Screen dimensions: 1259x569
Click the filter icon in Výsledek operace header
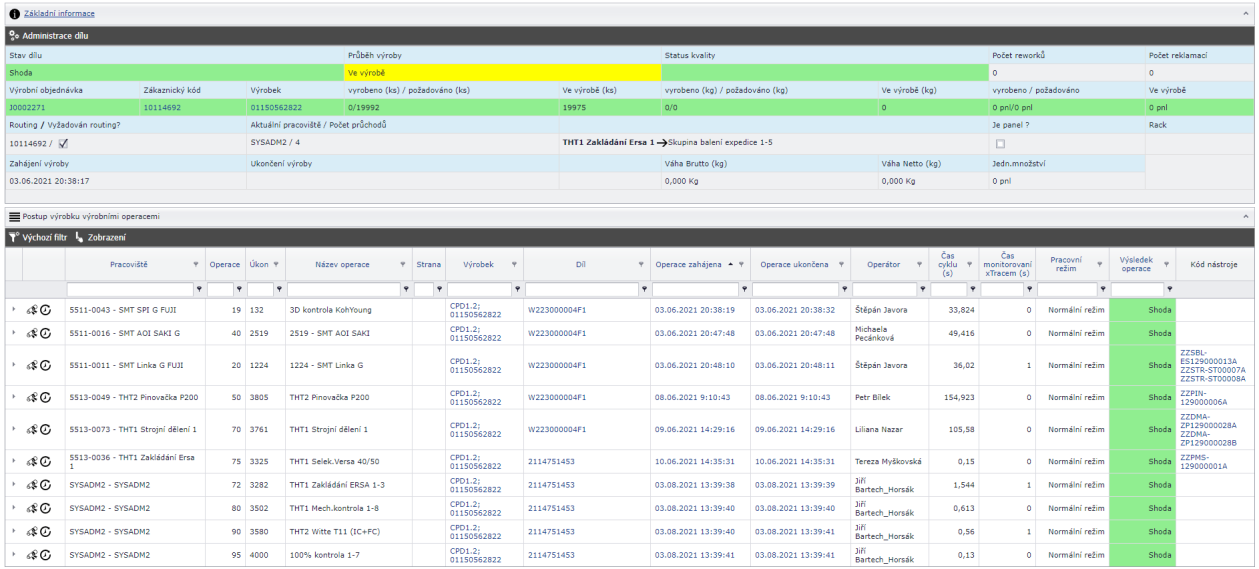point(1166,265)
